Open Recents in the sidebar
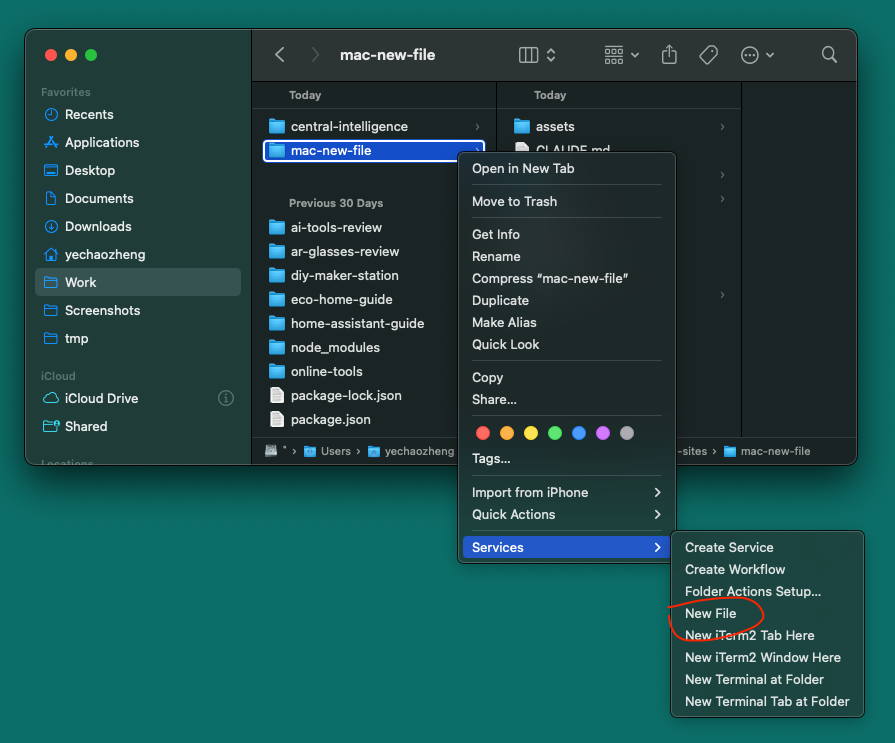The height and width of the screenshot is (743, 895). coord(138,115)
